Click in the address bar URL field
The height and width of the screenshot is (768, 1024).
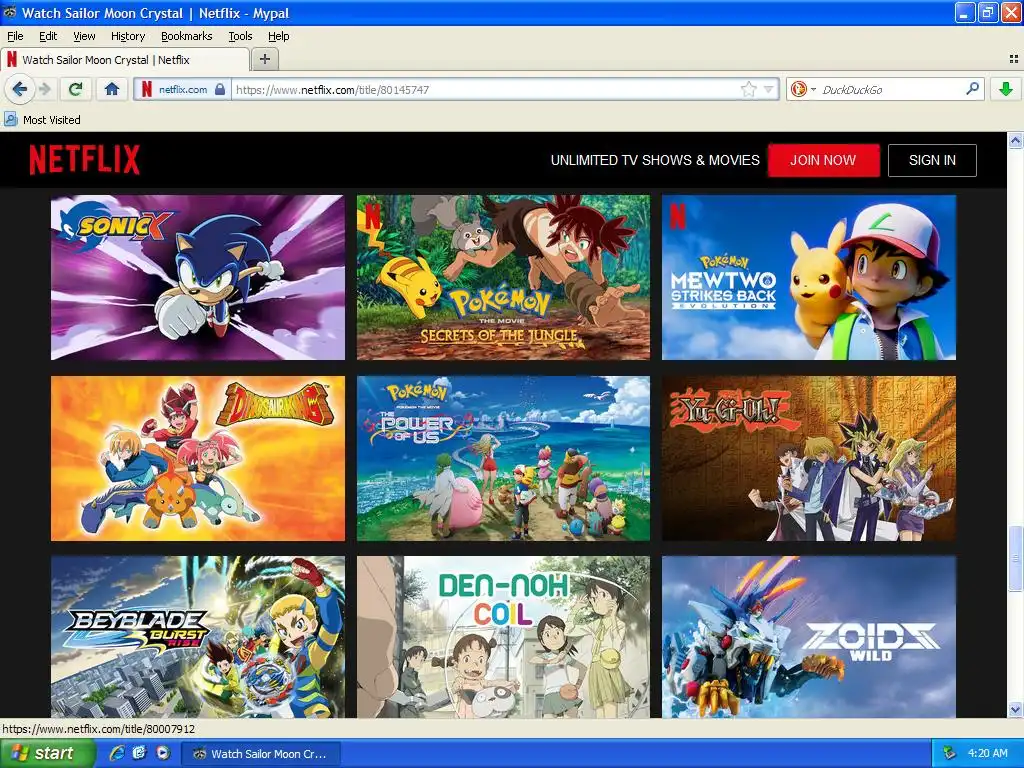[x=485, y=89]
